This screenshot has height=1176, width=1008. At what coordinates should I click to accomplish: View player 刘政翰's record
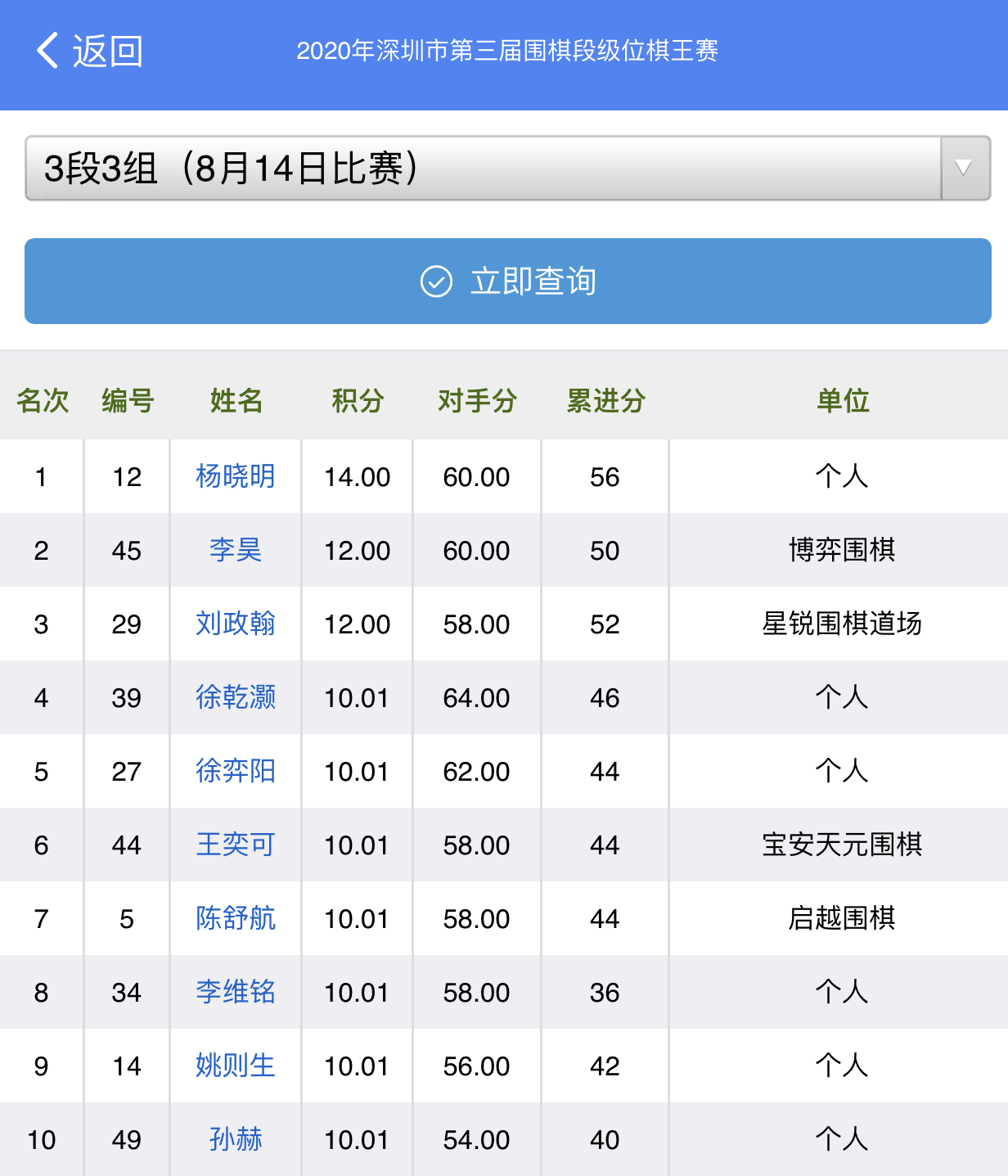(235, 624)
